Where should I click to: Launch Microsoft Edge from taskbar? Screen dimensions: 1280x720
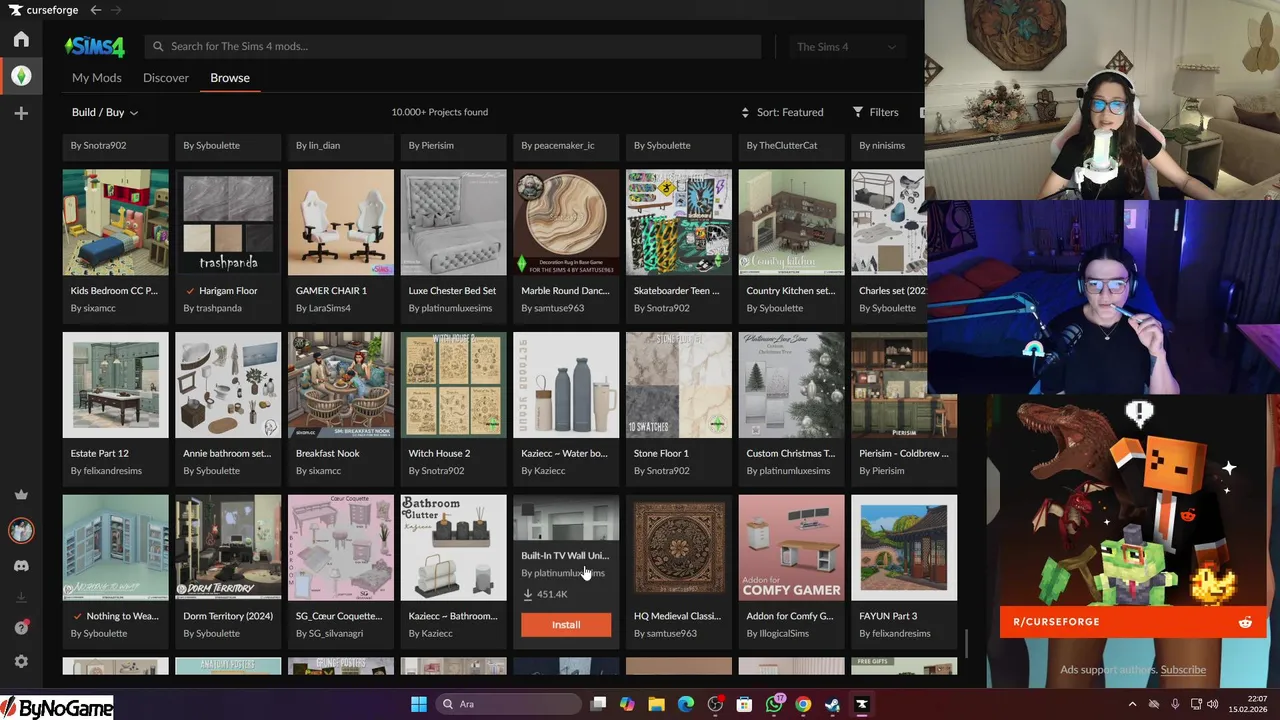(x=686, y=704)
